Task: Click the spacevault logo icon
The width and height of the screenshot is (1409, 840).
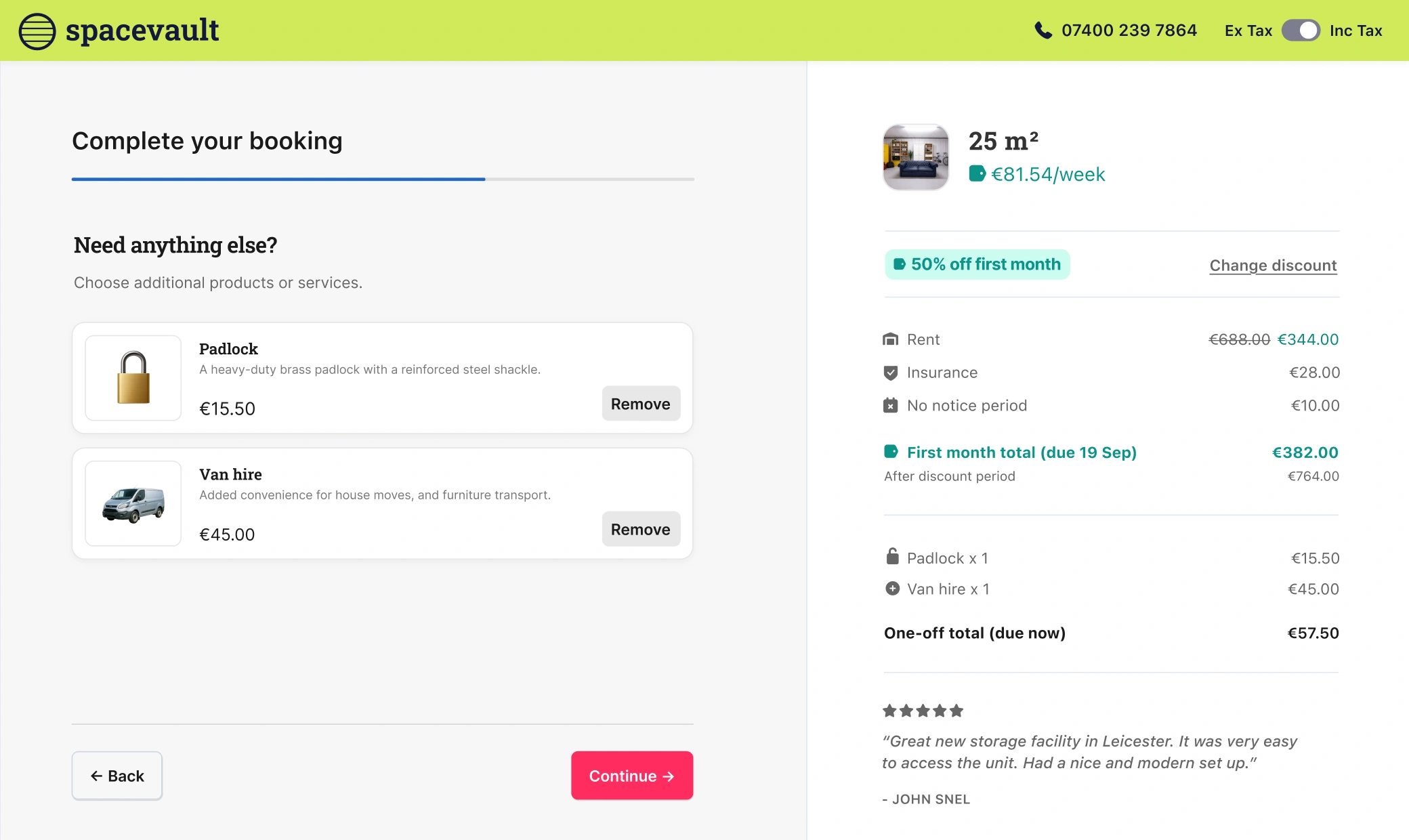Action: (37, 30)
